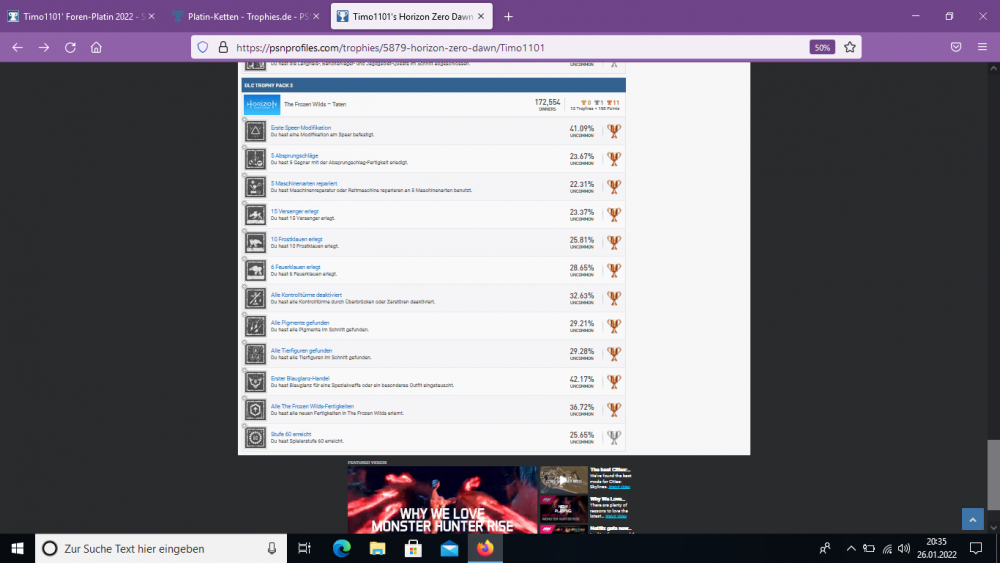Click the Stufe 60 erreicht trophy image

[x=256, y=438]
